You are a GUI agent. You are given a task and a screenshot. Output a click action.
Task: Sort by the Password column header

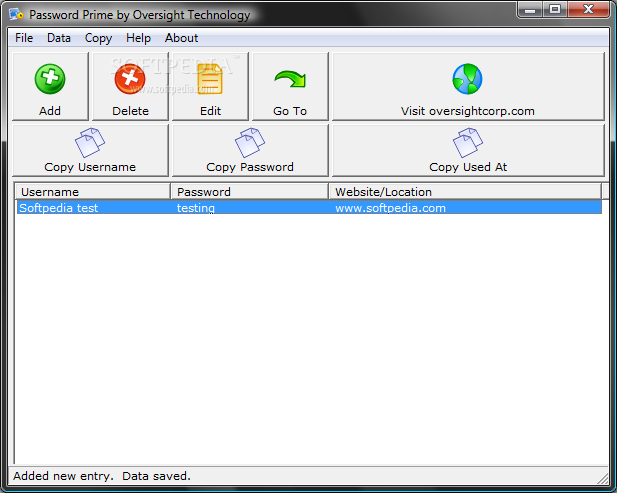pyautogui.click(x=250, y=192)
